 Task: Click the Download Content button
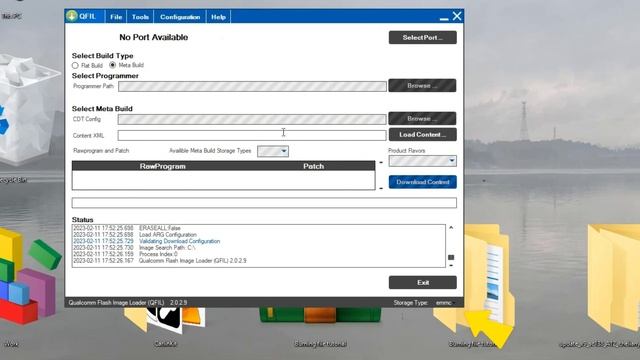click(422, 182)
